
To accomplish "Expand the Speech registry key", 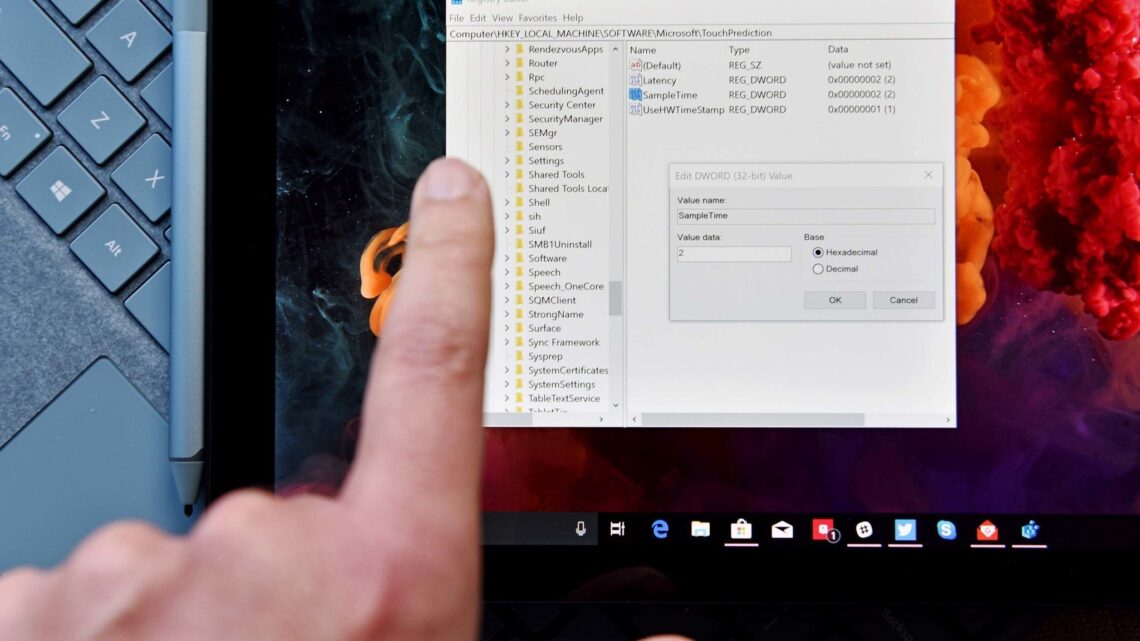I will tap(507, 272).
